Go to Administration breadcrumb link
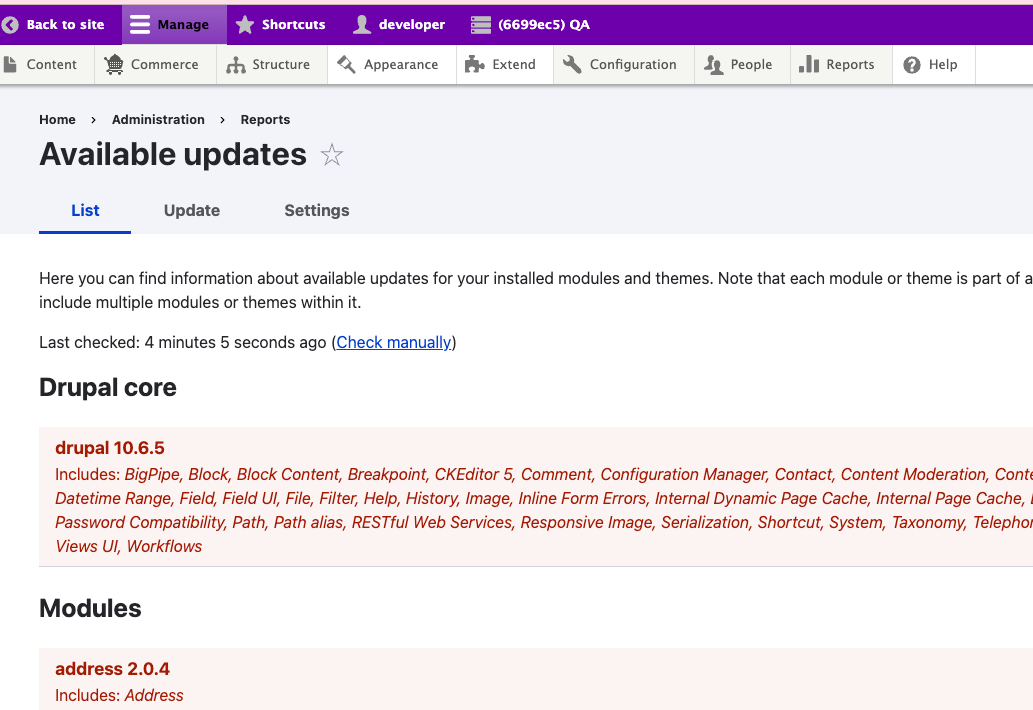Image resolution: width=1033 pixels, height=710 pixels. (x=158, y=120)
